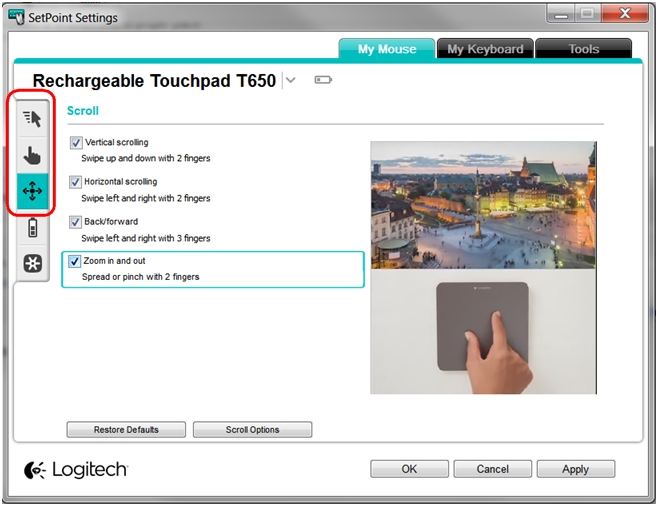Confirm settings with OK
Screen dimensions: 658x506
pos(409,469)
